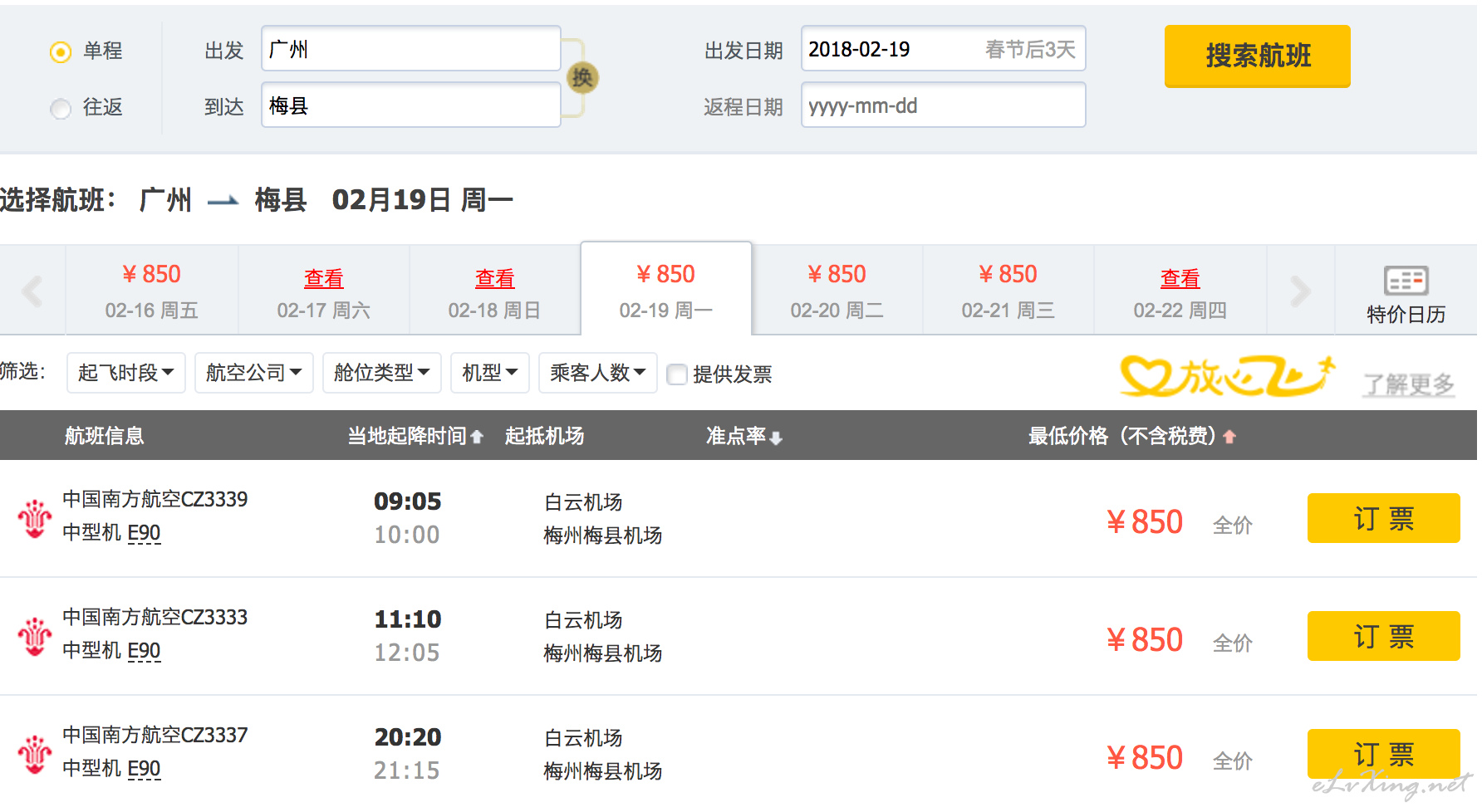Open the 舱位类型 filter dropdown
This screenshot has width=1482, height=812.
(x=382, y=373)
